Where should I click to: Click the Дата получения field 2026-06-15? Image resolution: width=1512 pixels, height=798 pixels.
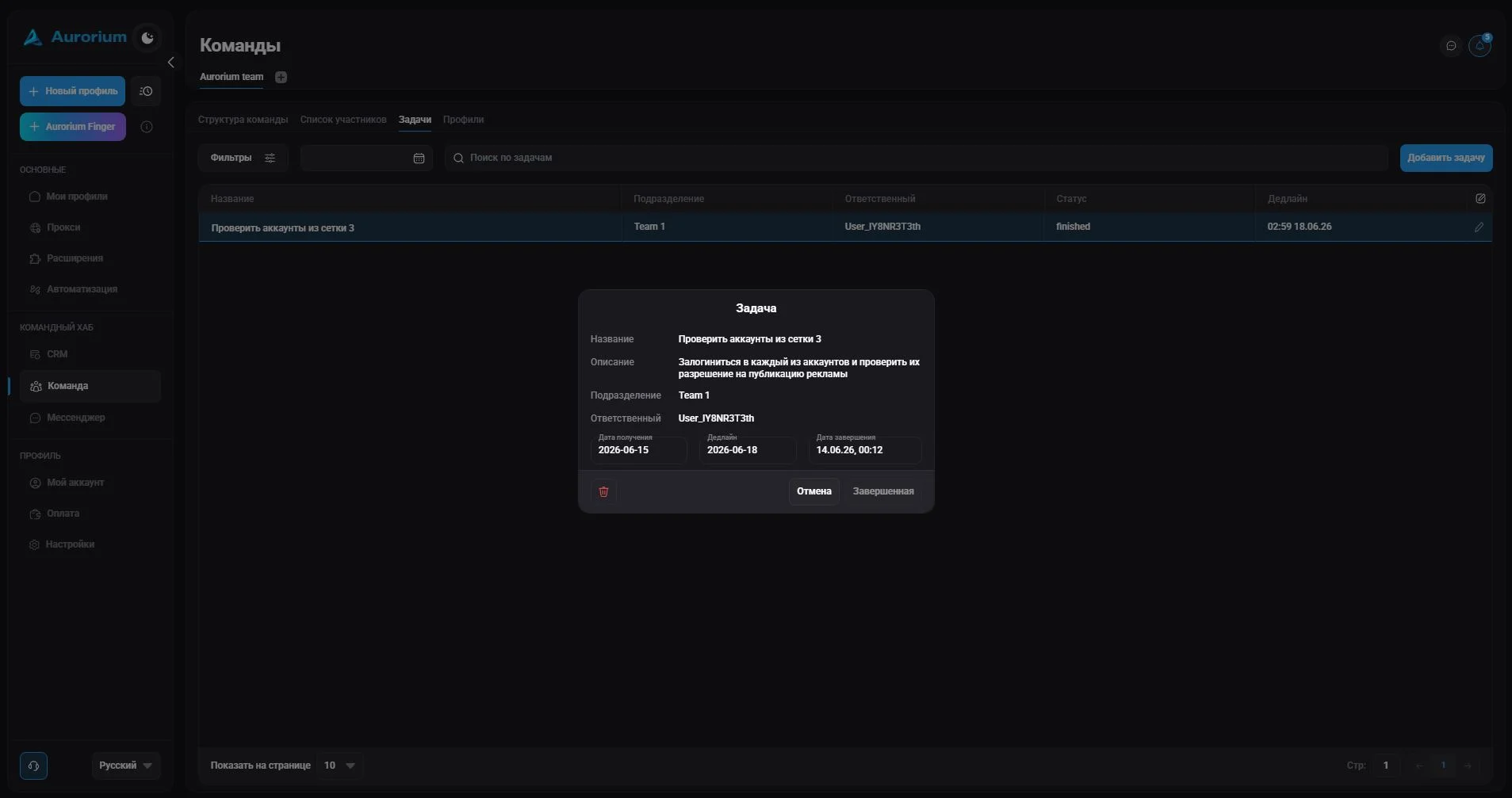[639, 449]
